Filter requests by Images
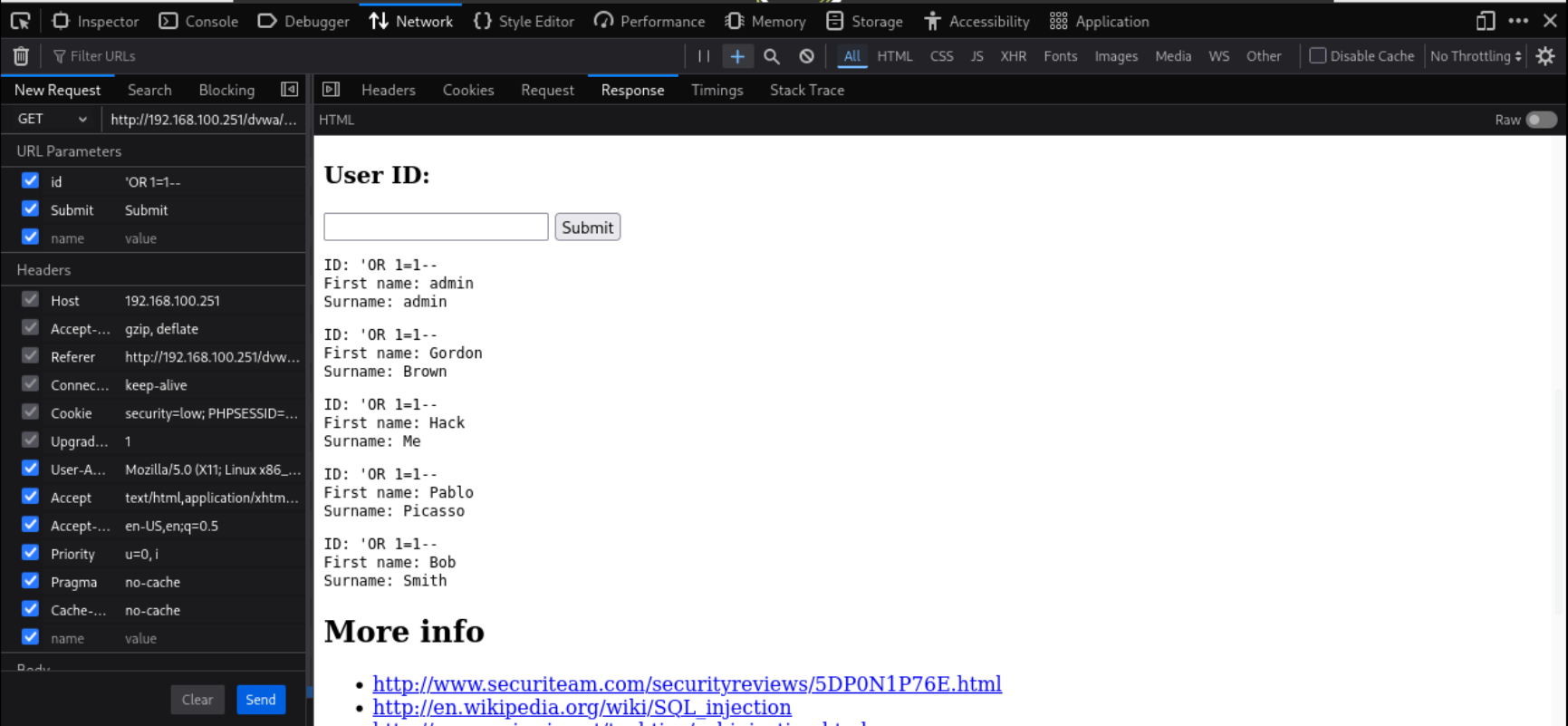The image size is (1568, 726). pyautogui.click(x=1116, y=56)
